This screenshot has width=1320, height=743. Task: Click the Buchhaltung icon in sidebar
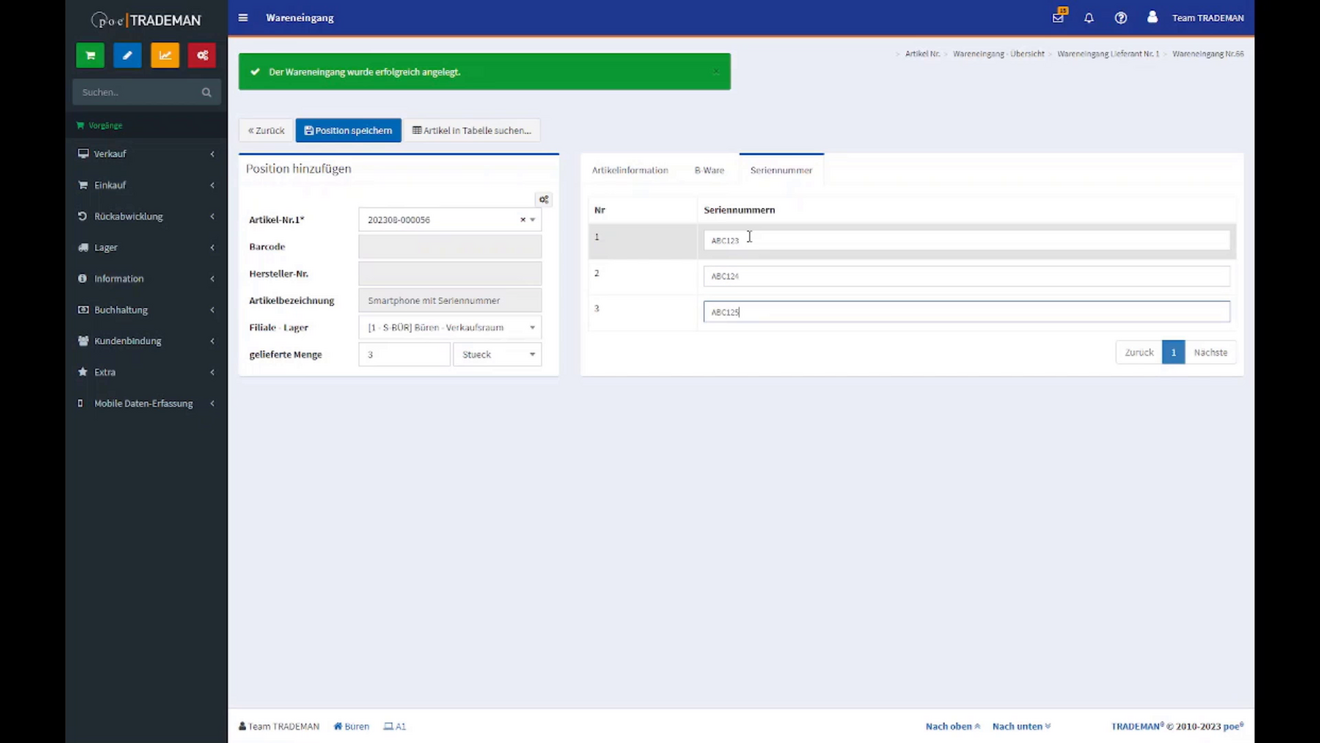83,310
